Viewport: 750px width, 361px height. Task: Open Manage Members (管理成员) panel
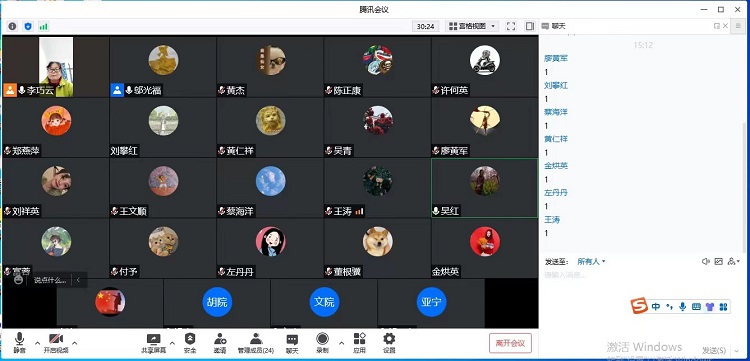point(256,343)
